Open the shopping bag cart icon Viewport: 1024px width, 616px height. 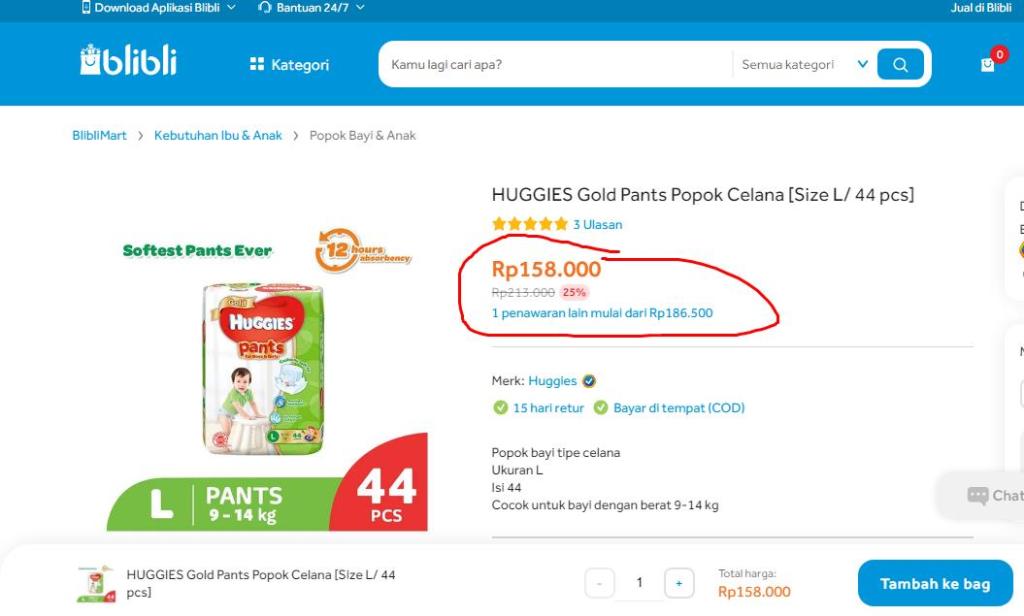(x=988, y=65)
